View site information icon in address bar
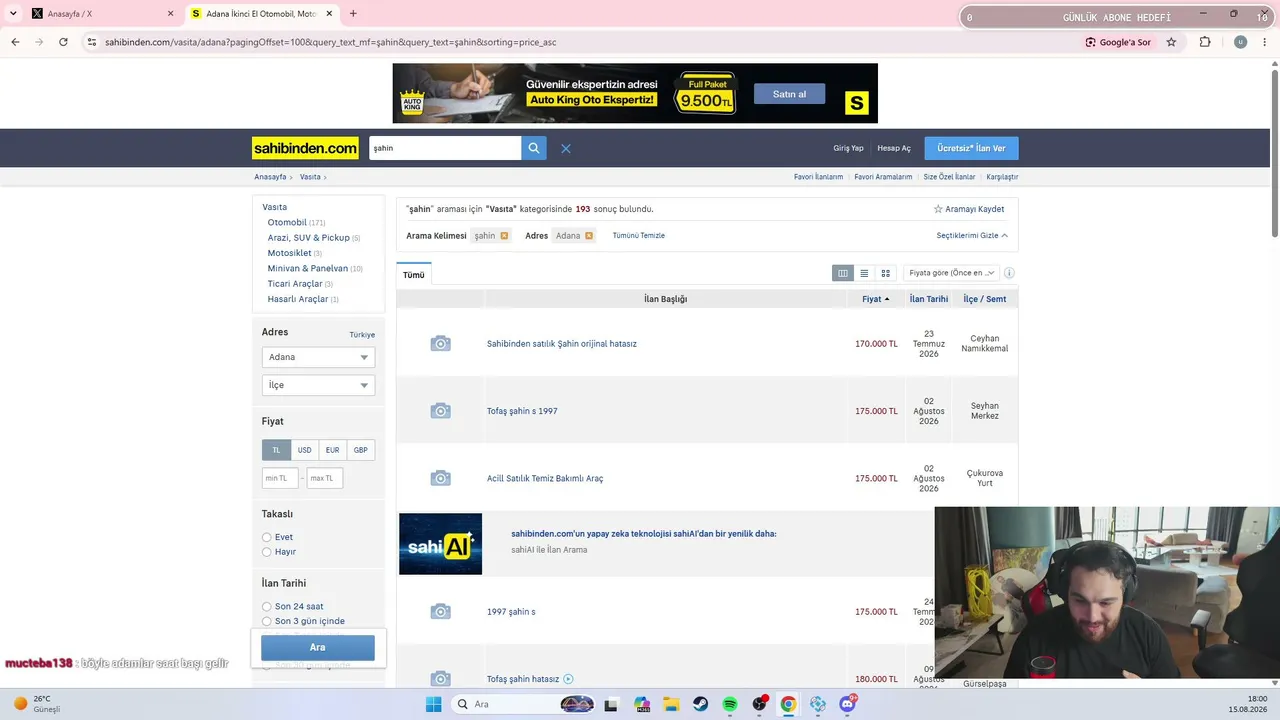The height and width of the screenshot is (720, 1280). coord(92,42)
